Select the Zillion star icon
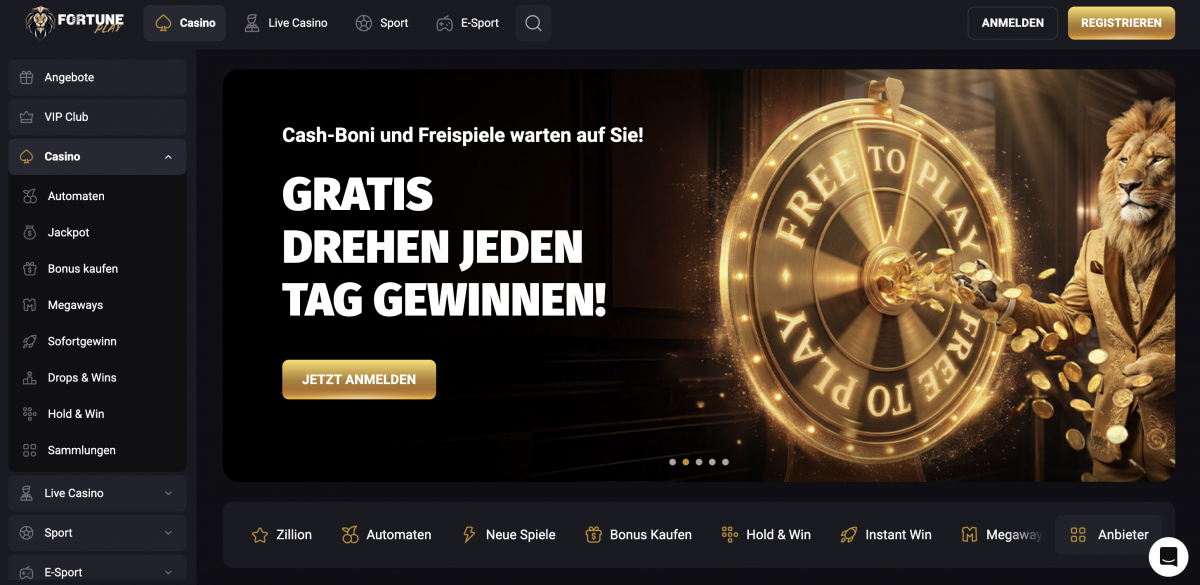 pyautogui.click(x=260, y=535)
